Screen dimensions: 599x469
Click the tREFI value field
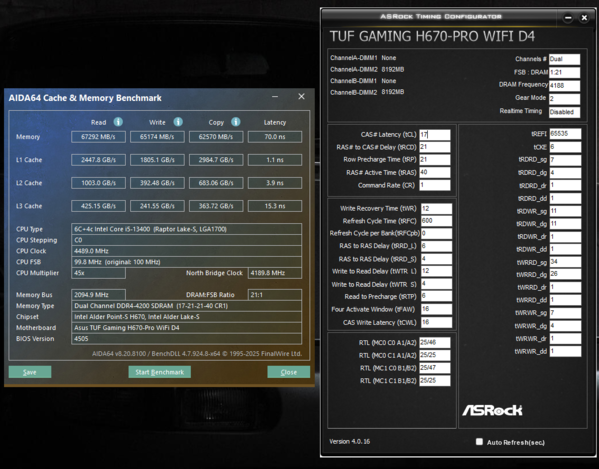[565, 134]
